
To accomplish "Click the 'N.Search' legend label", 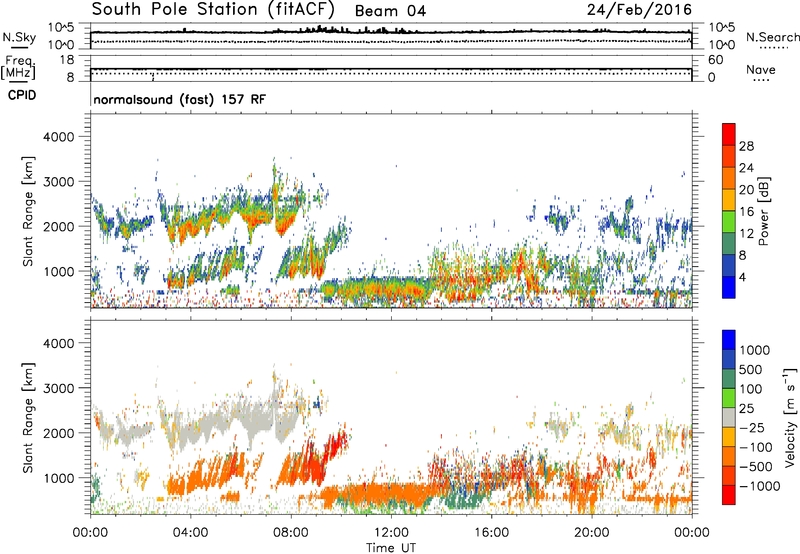I will (x=772, y=37).
